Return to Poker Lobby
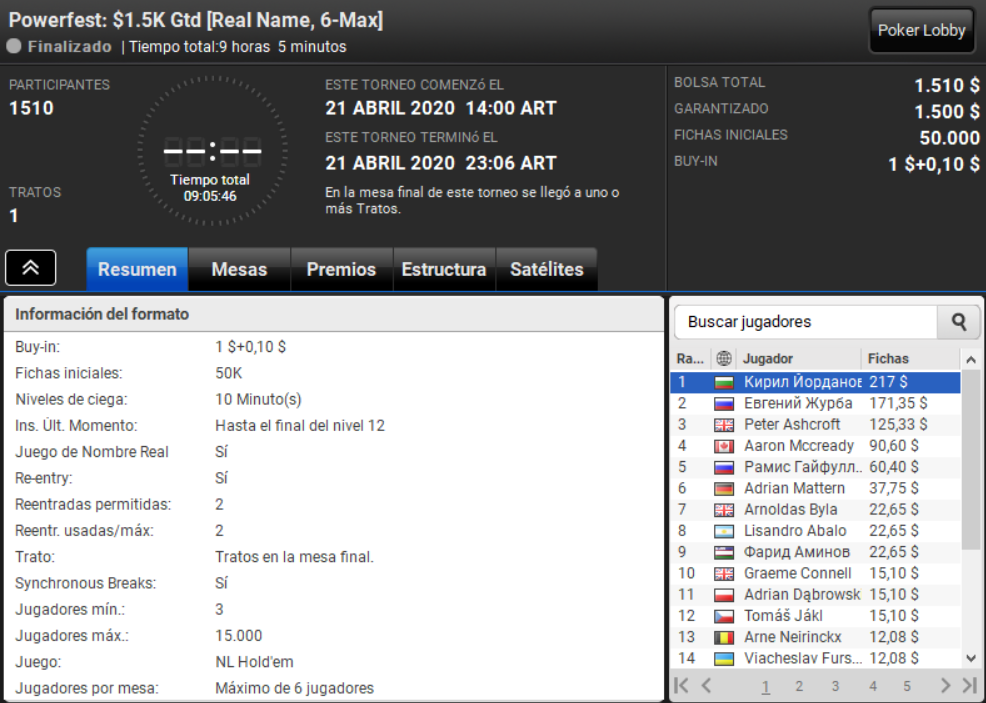 click(921, 30)
